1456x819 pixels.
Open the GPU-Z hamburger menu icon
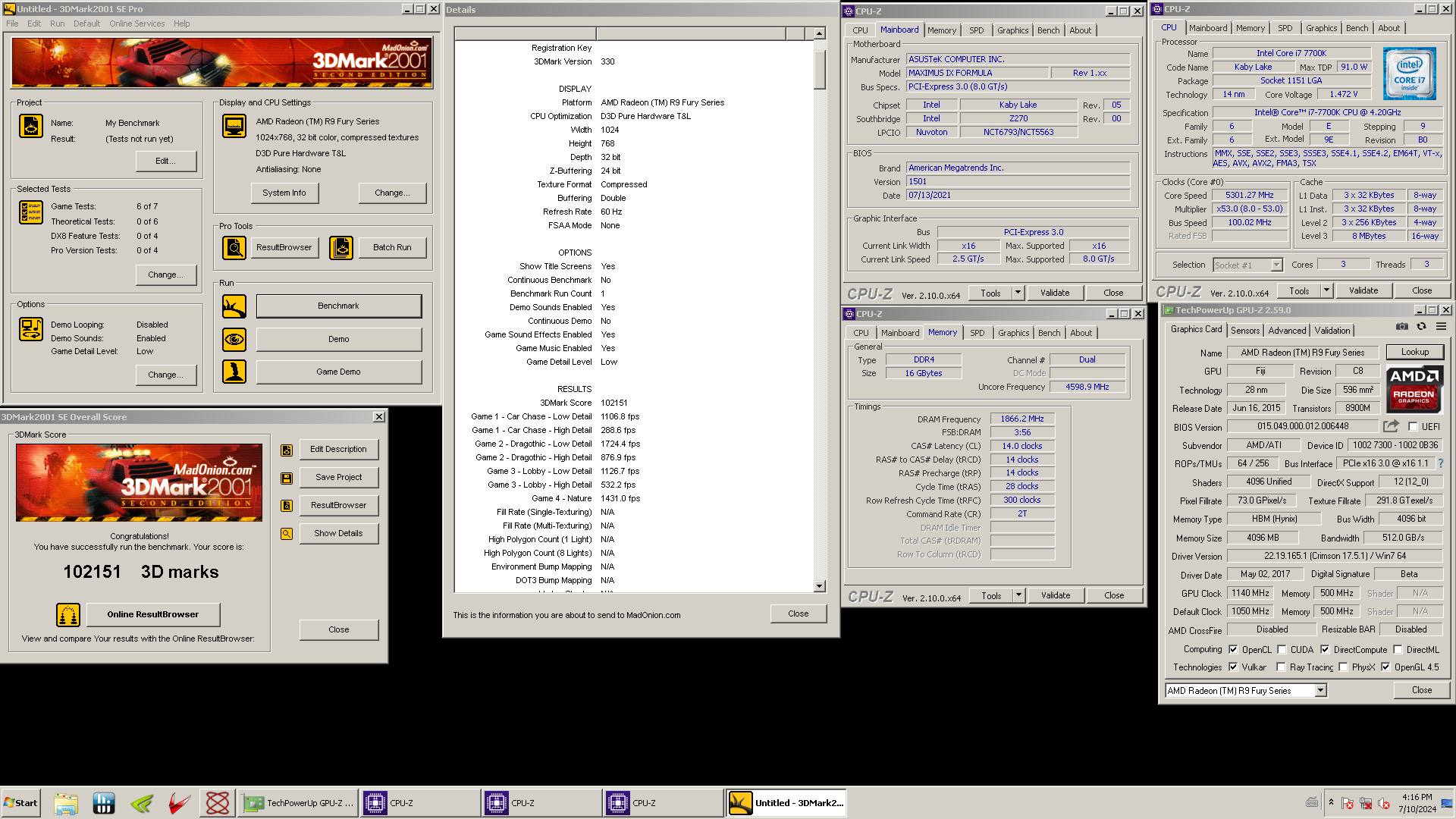[1441, 327]
